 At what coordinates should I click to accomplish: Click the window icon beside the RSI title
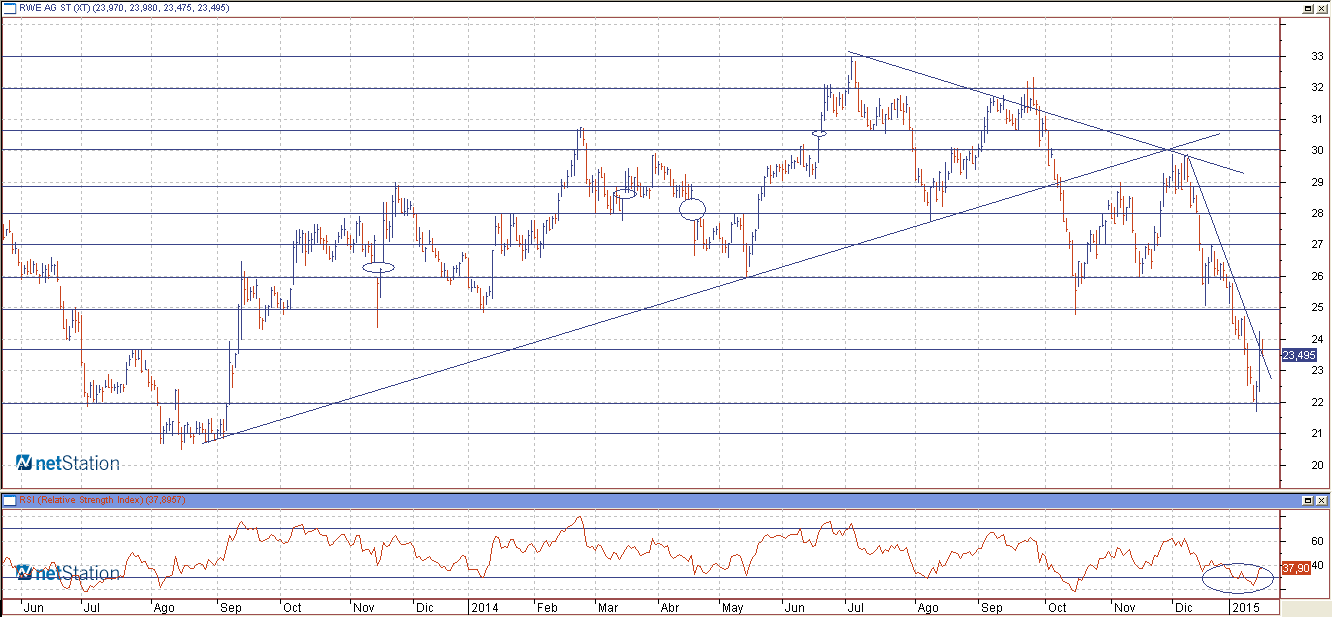click(10, 499)
